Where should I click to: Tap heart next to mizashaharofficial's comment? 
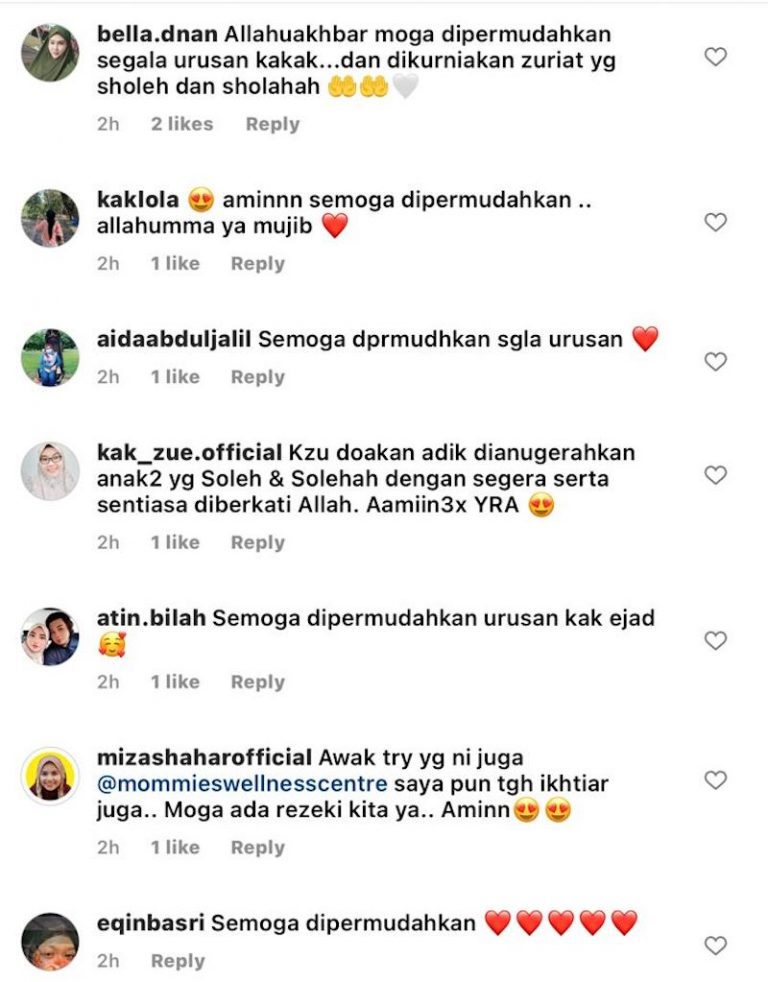tap(715, 780)
